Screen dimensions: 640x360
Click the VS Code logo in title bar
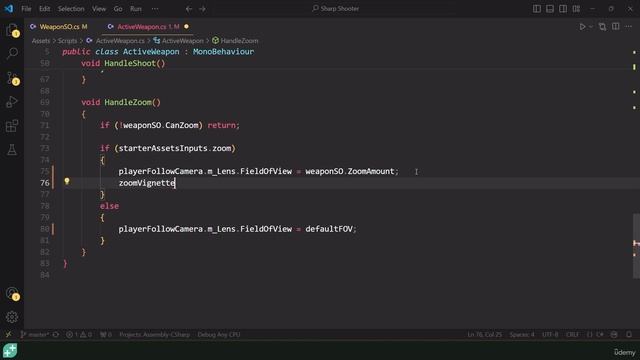tap(9, 9)
